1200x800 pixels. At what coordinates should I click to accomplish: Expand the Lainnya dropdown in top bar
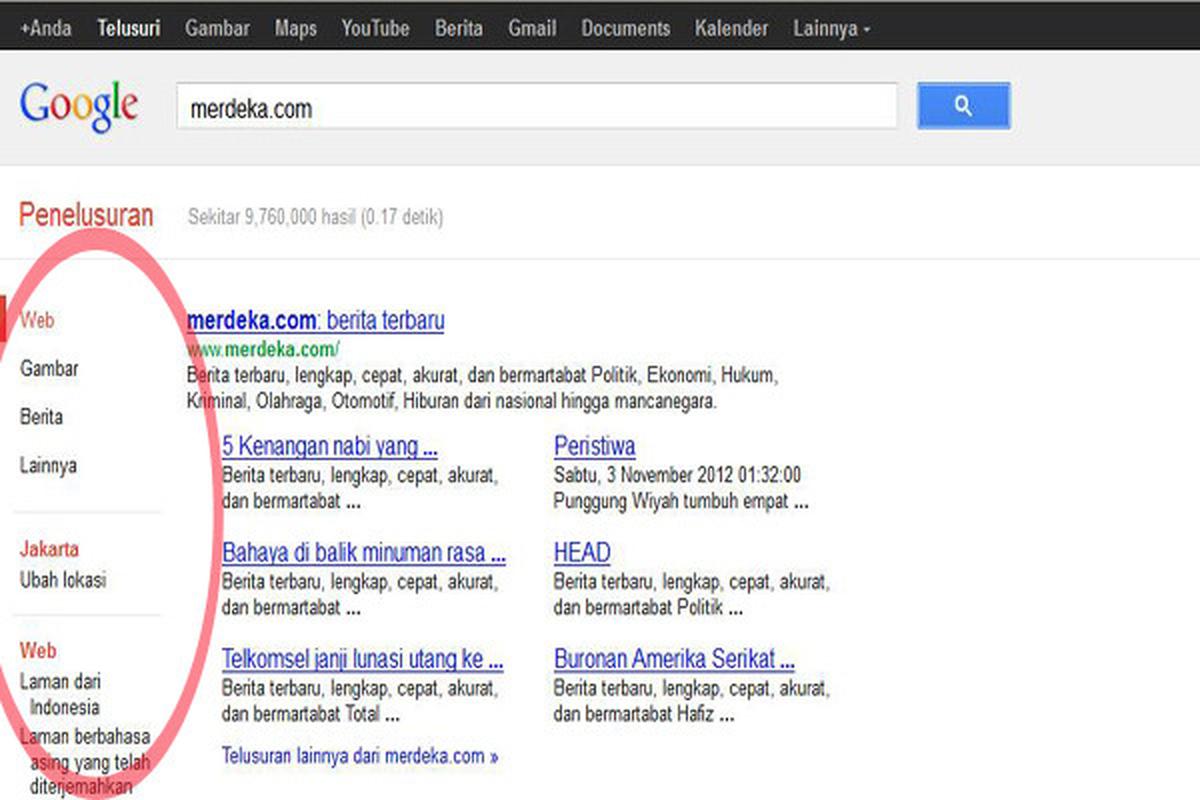pyautogui.click(x=832, y=29)
